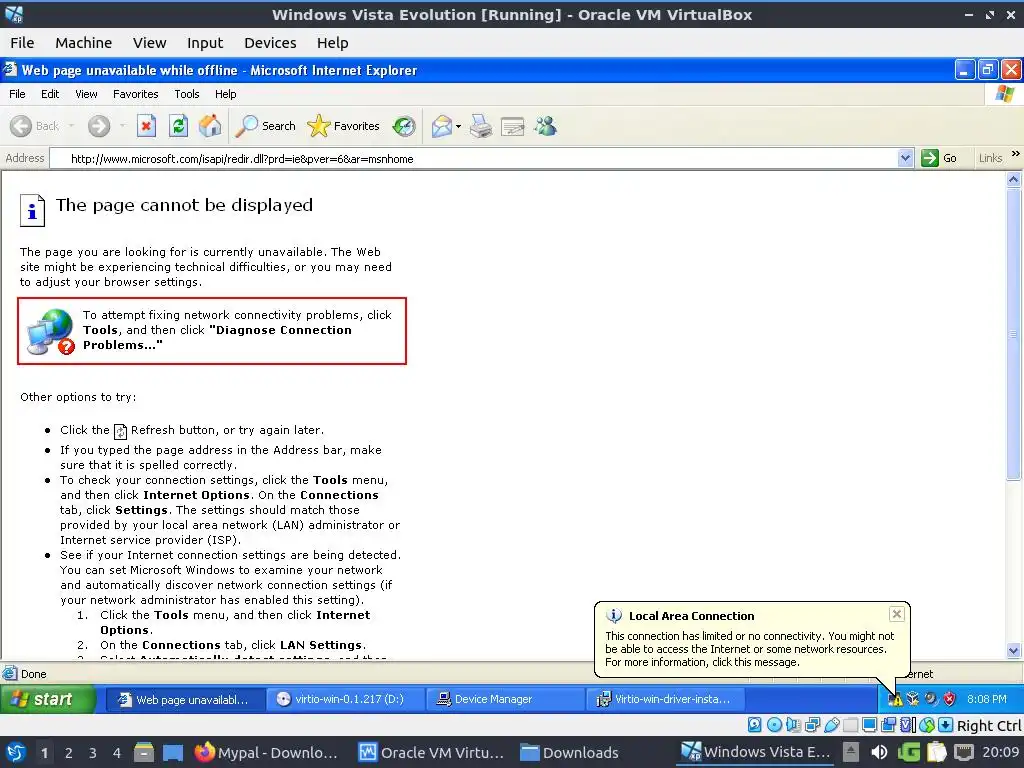This screenshot has height=768, width=1024.
Task: Expand the Links toolbar chevron
Action: 1016,154
